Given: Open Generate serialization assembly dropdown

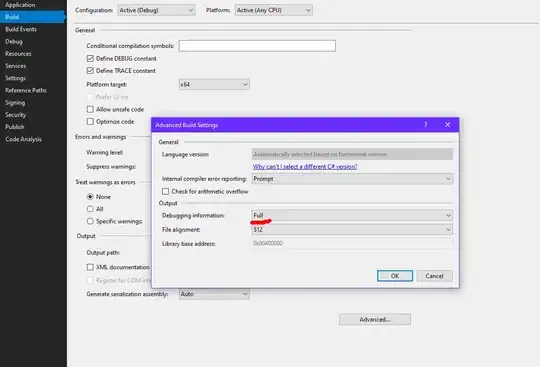Looking at the screenshot, I should pos(214,294).
